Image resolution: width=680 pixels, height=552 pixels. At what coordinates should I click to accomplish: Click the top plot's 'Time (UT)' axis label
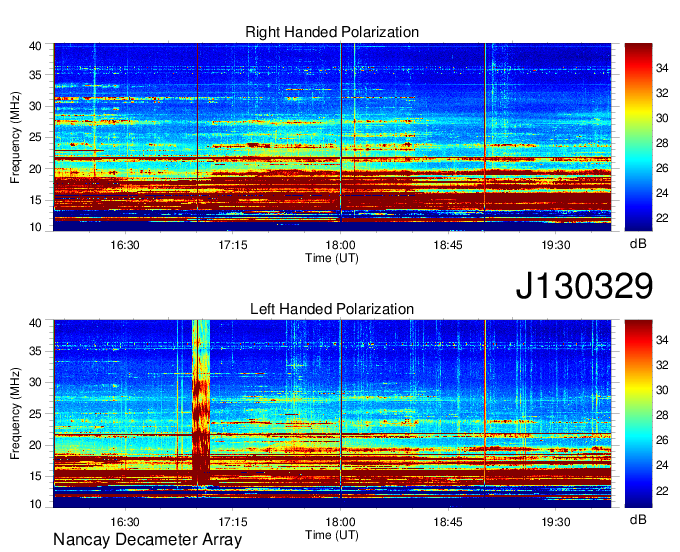click(332, 258)
